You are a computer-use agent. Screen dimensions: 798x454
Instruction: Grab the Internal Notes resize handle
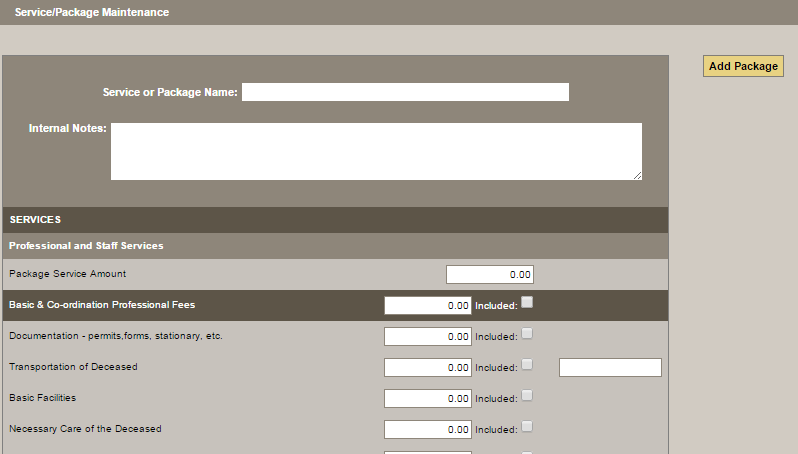pyautogui.click(x=637, y=175)
